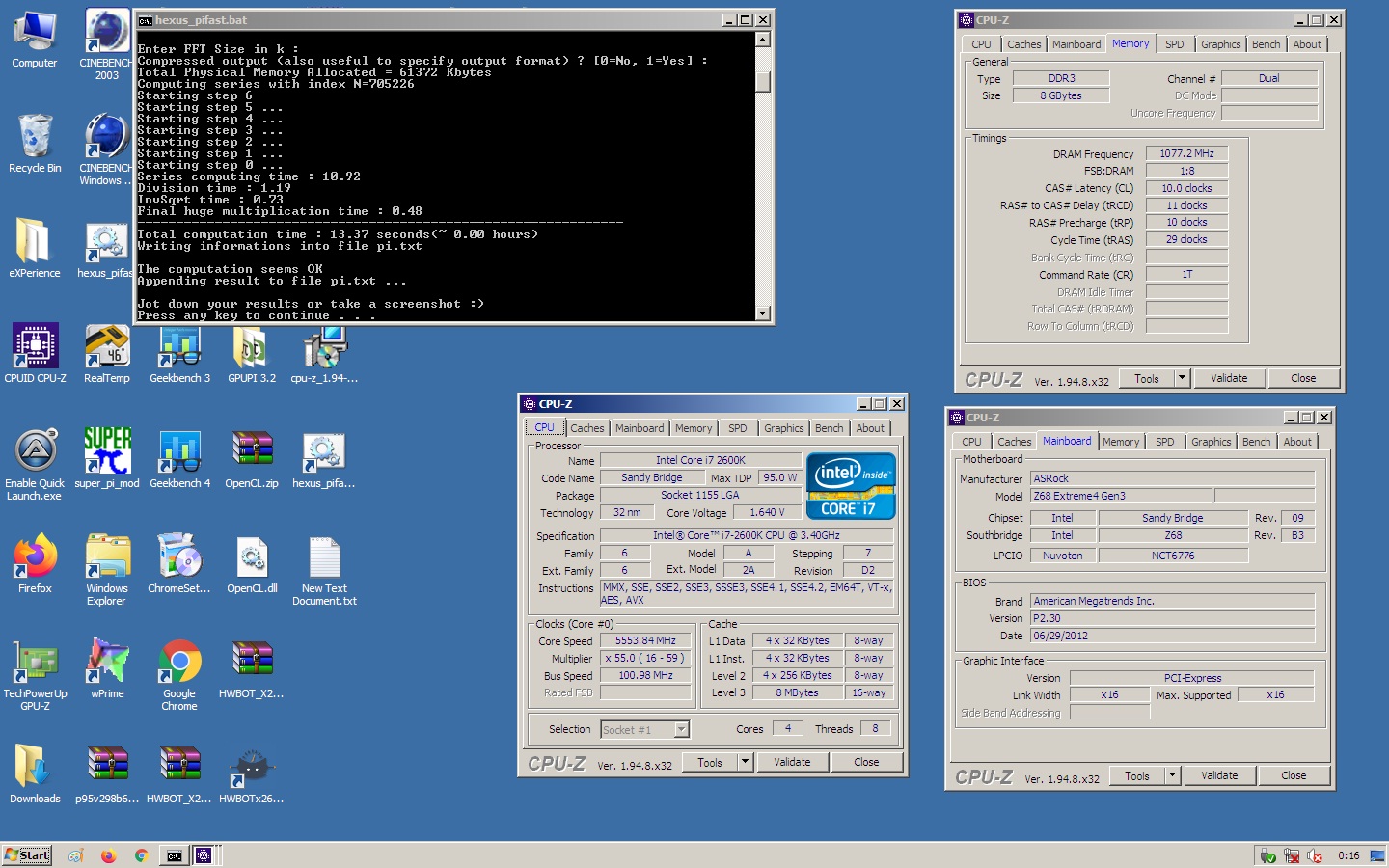Click the command prompt scrollbar thumb
1389x868 pixels.
pos(763,82)
